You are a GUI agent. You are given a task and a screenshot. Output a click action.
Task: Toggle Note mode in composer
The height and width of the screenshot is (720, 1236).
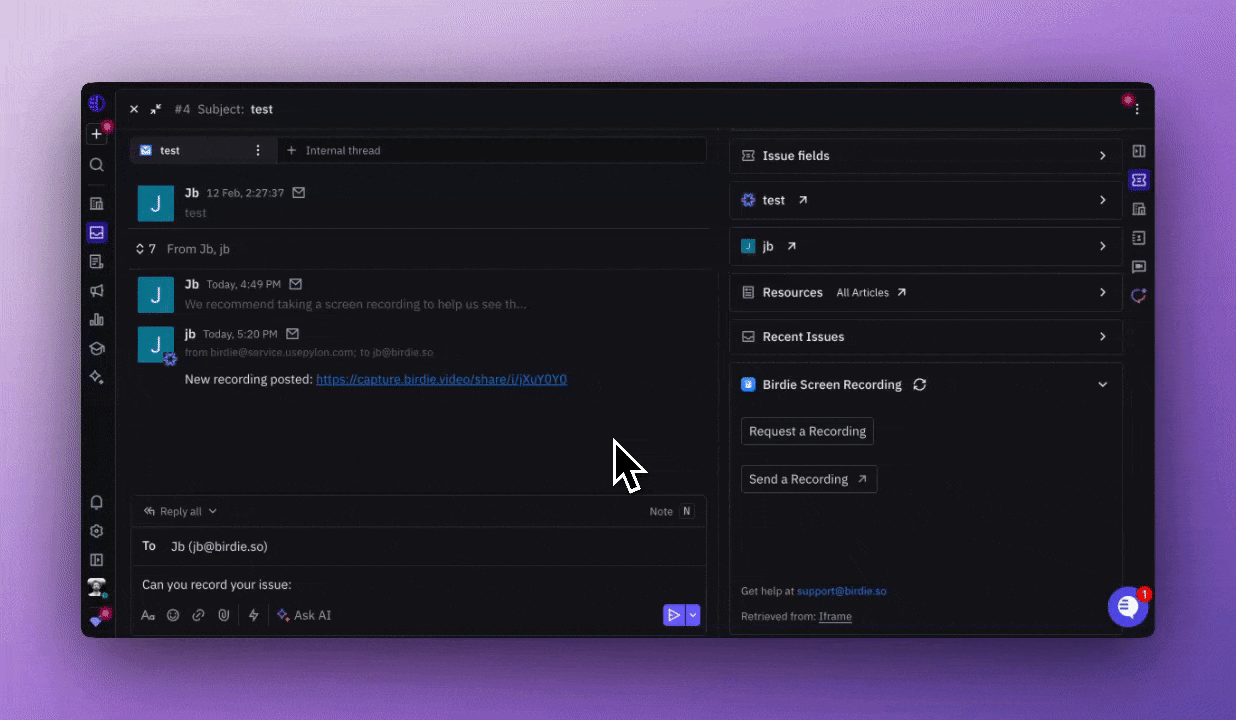coord(670,511)
